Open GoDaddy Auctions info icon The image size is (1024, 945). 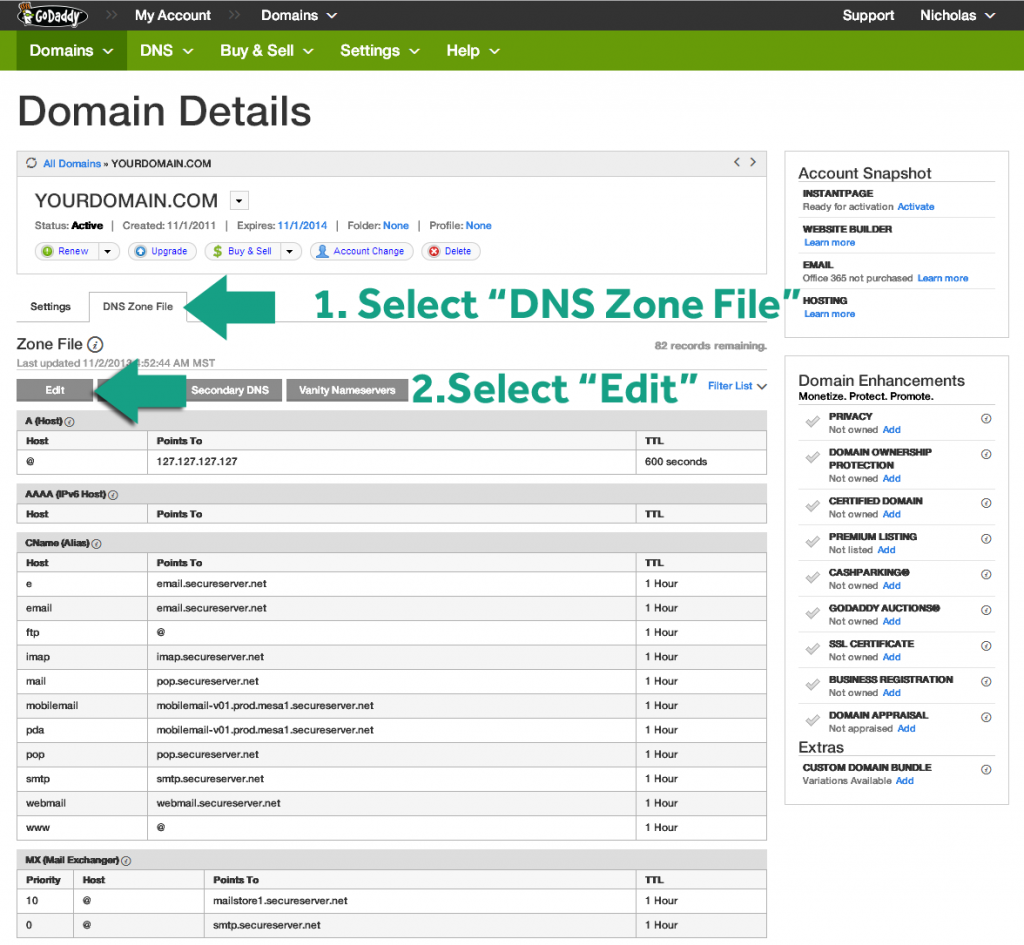(986, 610)
